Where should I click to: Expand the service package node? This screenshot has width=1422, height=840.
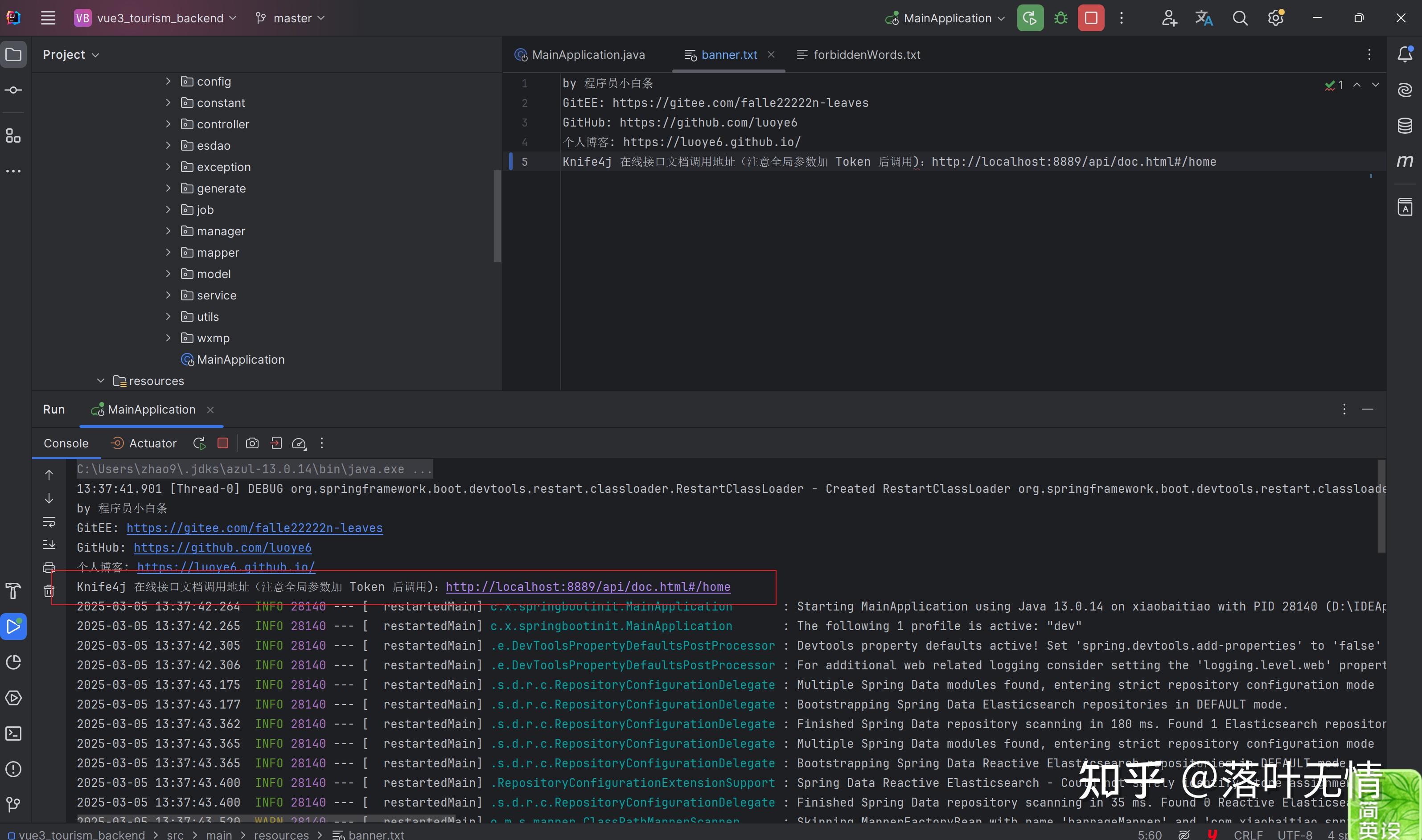coord(168,295)
